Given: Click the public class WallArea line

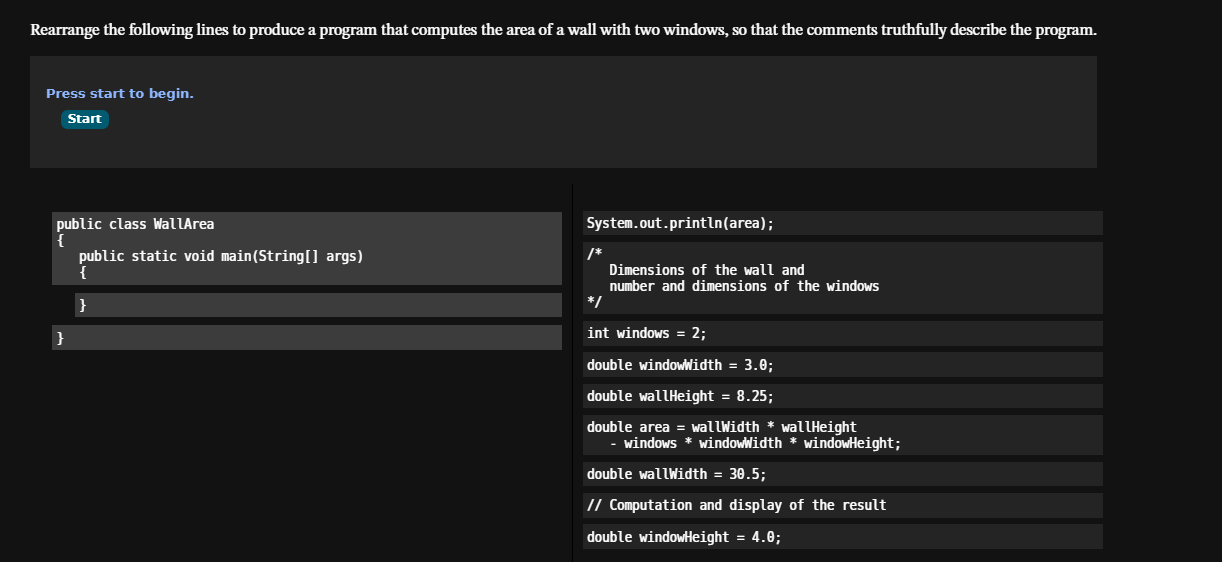Looking at the screenshot, I should point(135,224).
